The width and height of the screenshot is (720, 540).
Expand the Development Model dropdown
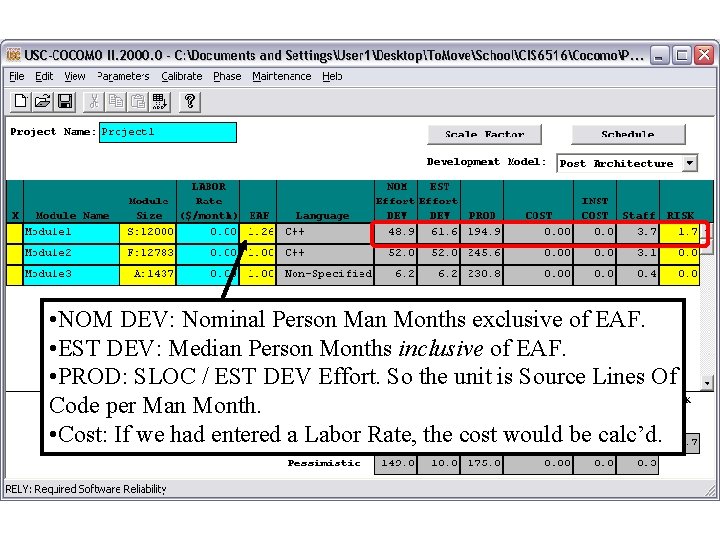(x=690, y=163)
